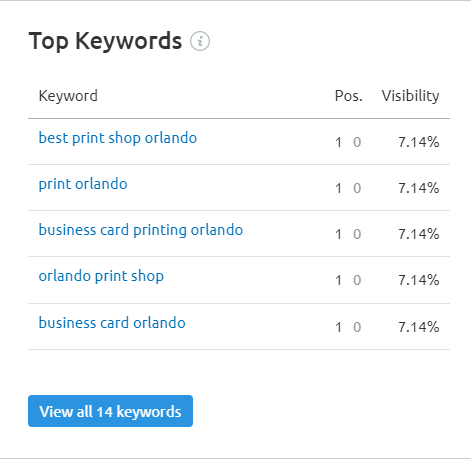Click the Keyword column header
Screen dimensions: 471x459
pyautogui.click(x=68, y=96)
